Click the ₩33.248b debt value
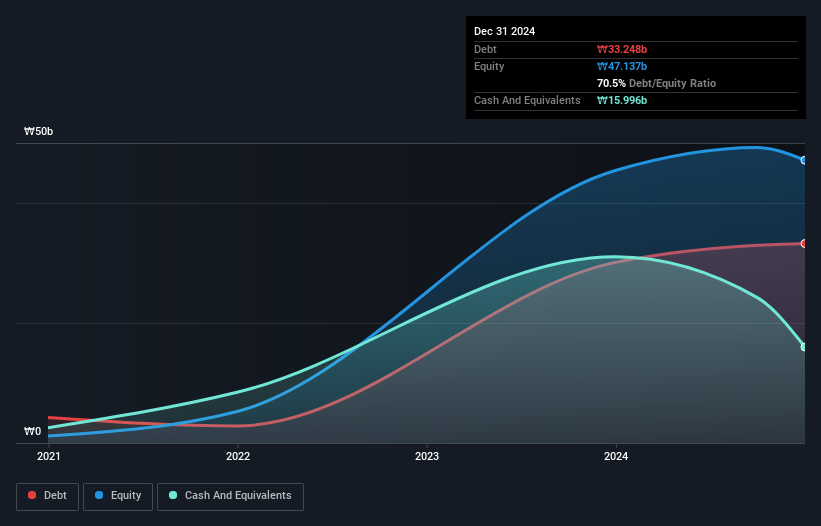The image size is (821, 526). [622, 49]
